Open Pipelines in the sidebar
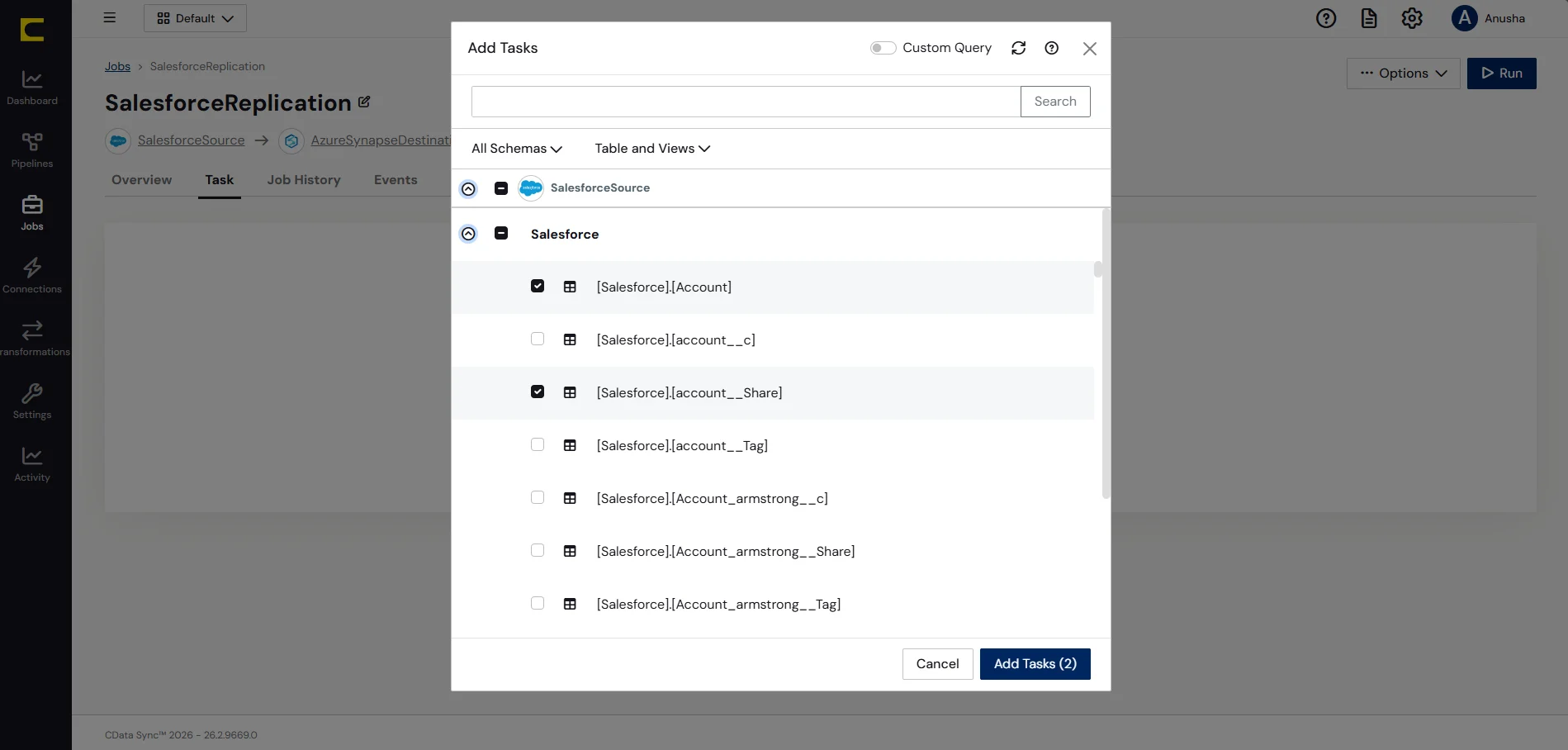This screenshot has width=1568, height=750. (32, 150)
